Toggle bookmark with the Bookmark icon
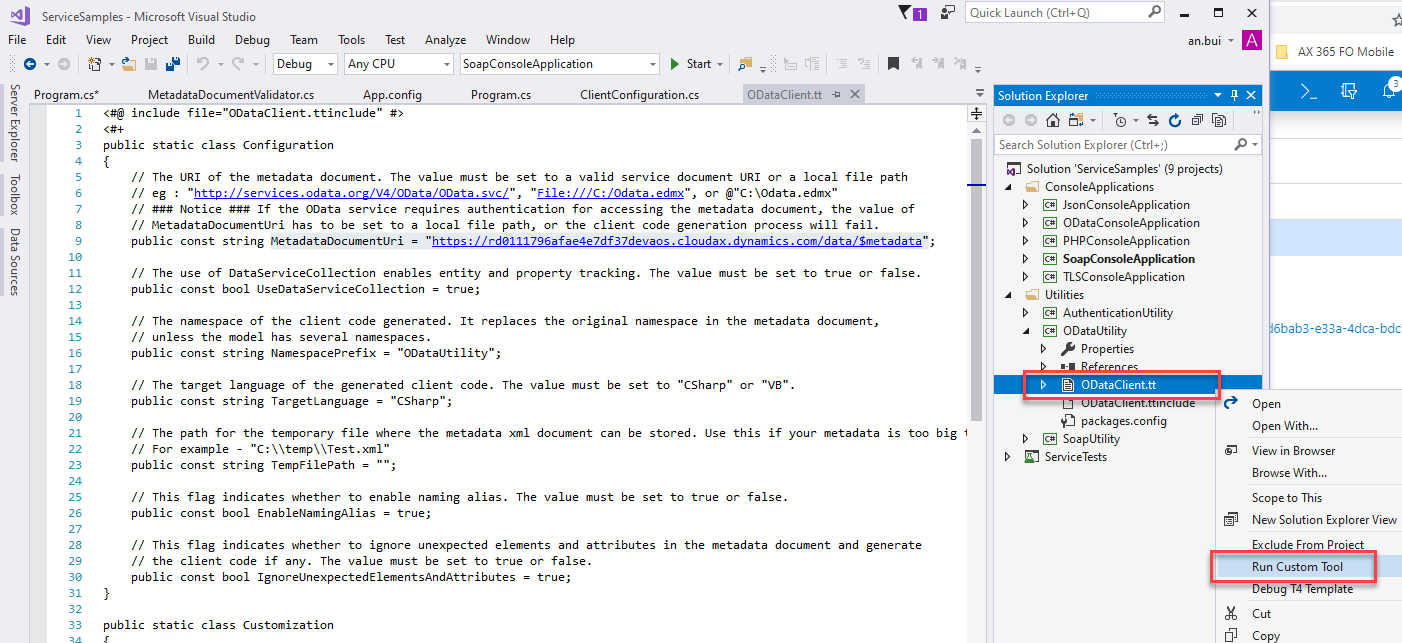Image resolution: width=1402 pixels, height=643 pixels. click(893, 64)
